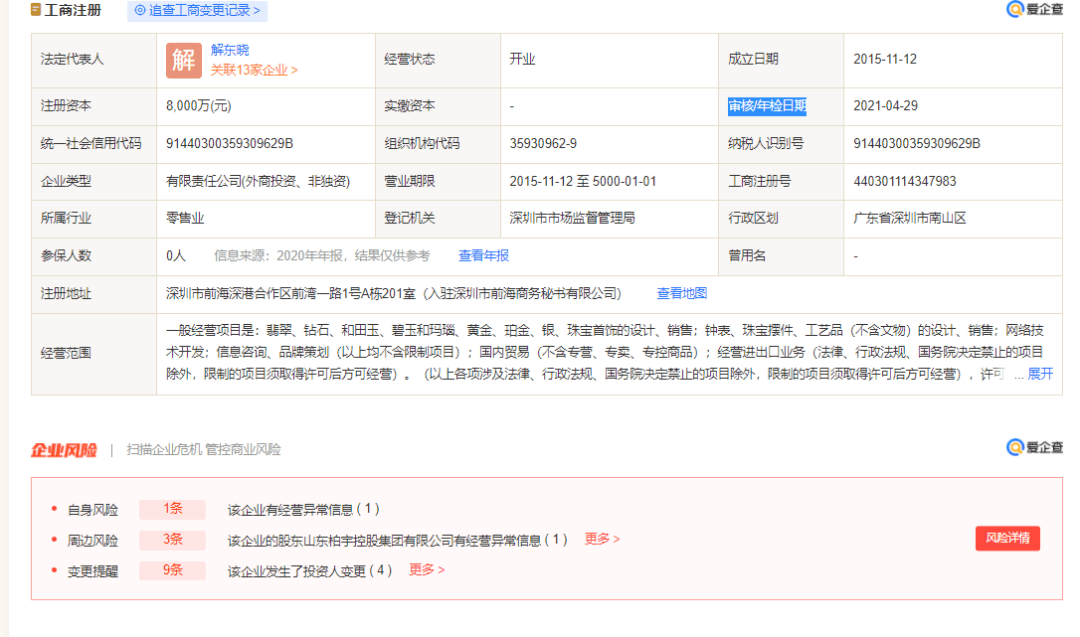This screenshot has width=1080, height=637.
Task: Open 追查工商变更记录 records
Action: coord(197,11)
